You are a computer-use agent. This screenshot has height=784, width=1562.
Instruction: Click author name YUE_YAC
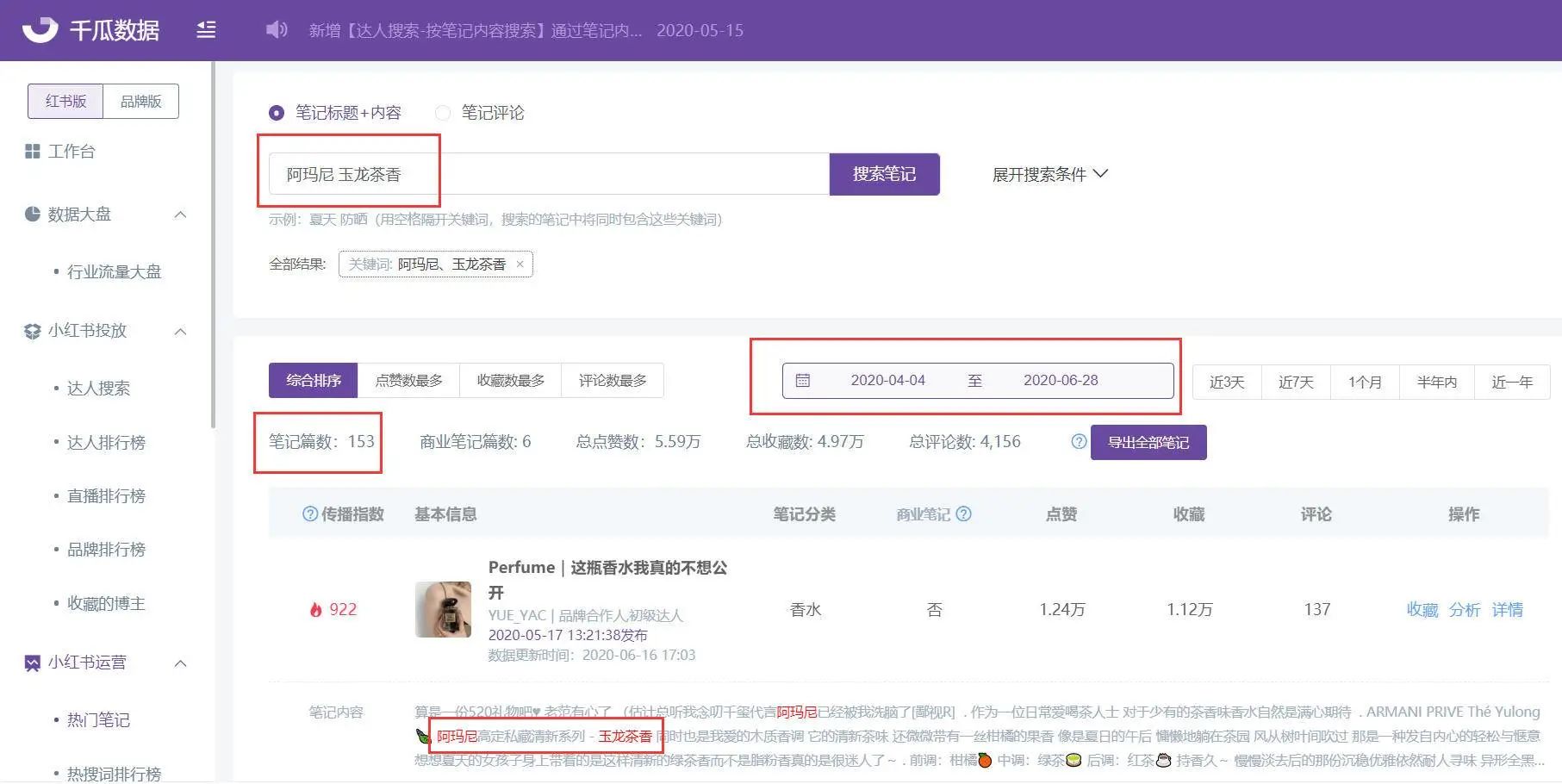pyautogui.click(x=517, y=615)
